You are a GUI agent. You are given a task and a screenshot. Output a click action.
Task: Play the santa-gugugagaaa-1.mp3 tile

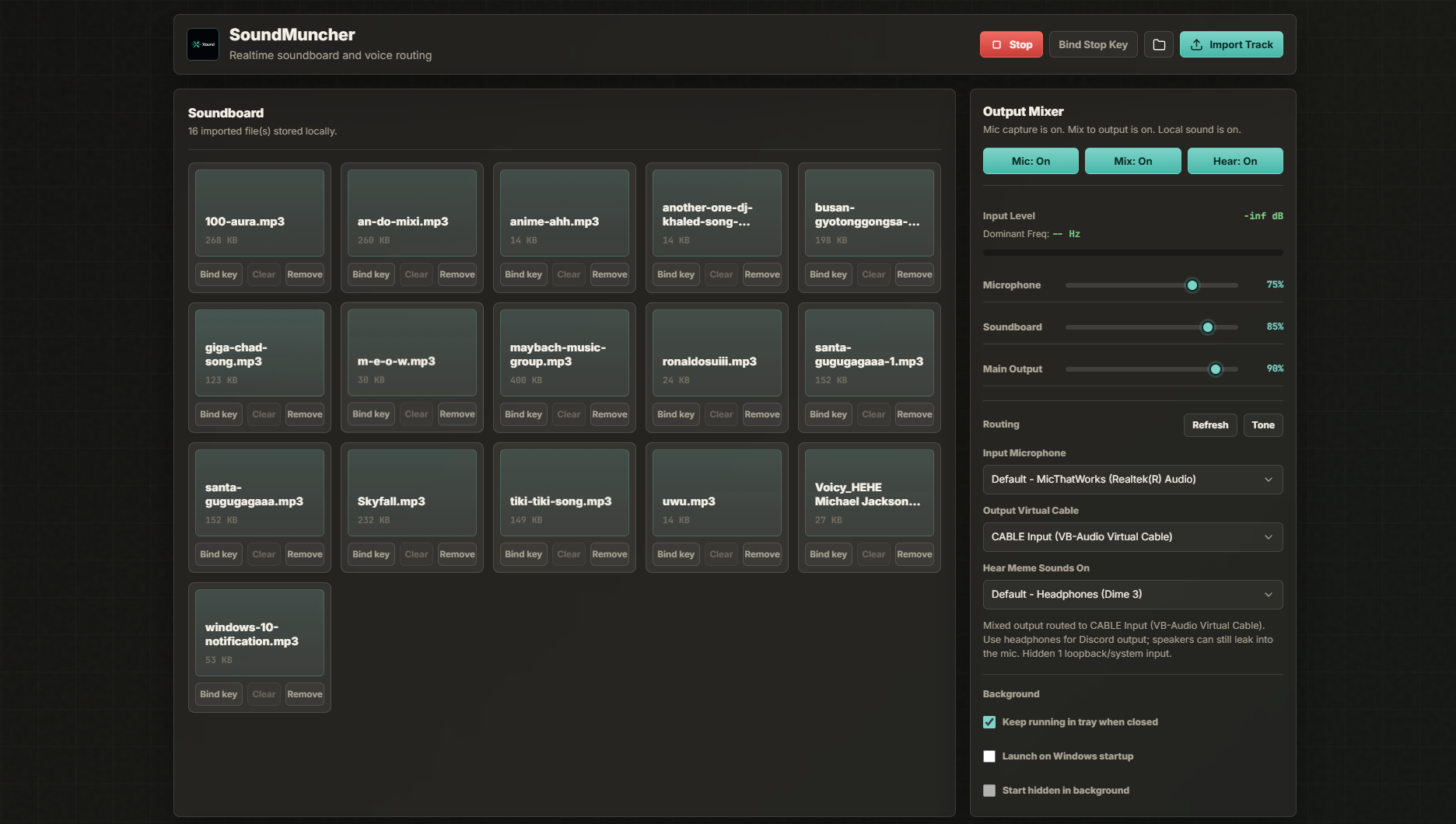[870, 353]
